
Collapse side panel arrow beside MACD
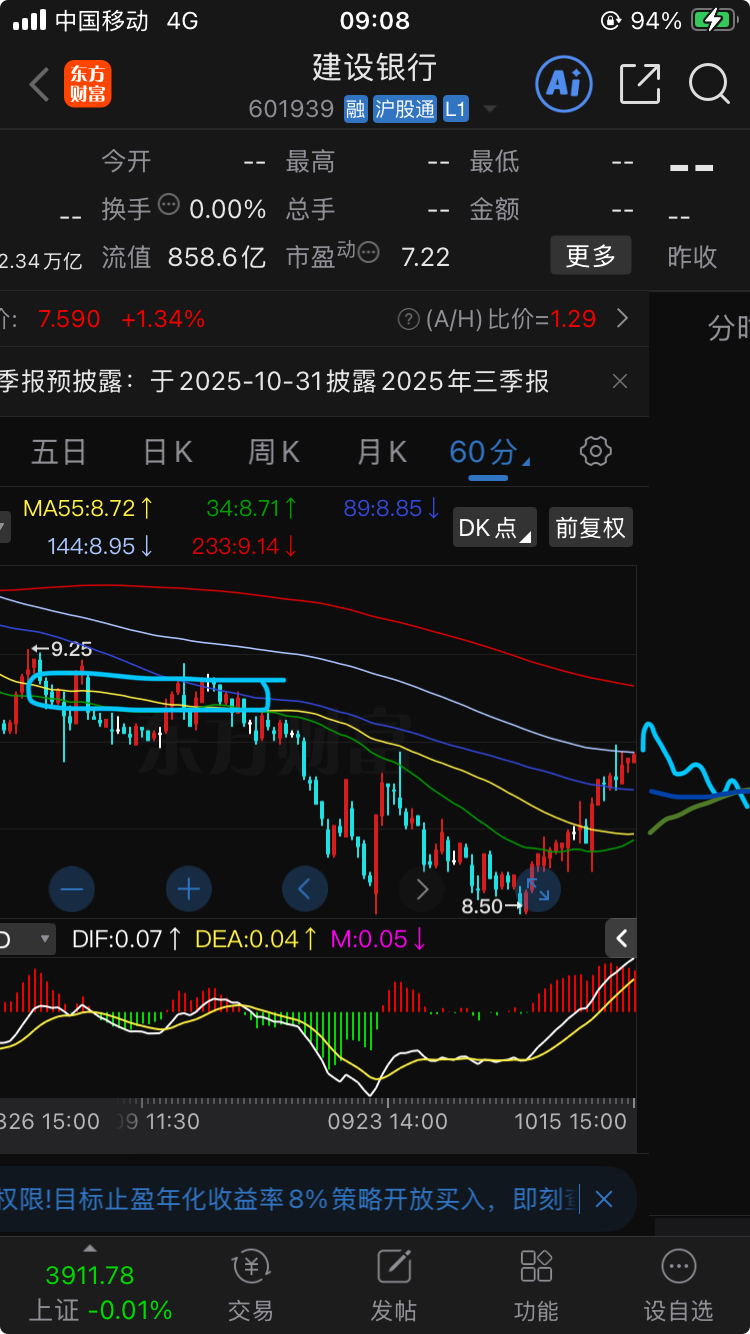(621, 938)
